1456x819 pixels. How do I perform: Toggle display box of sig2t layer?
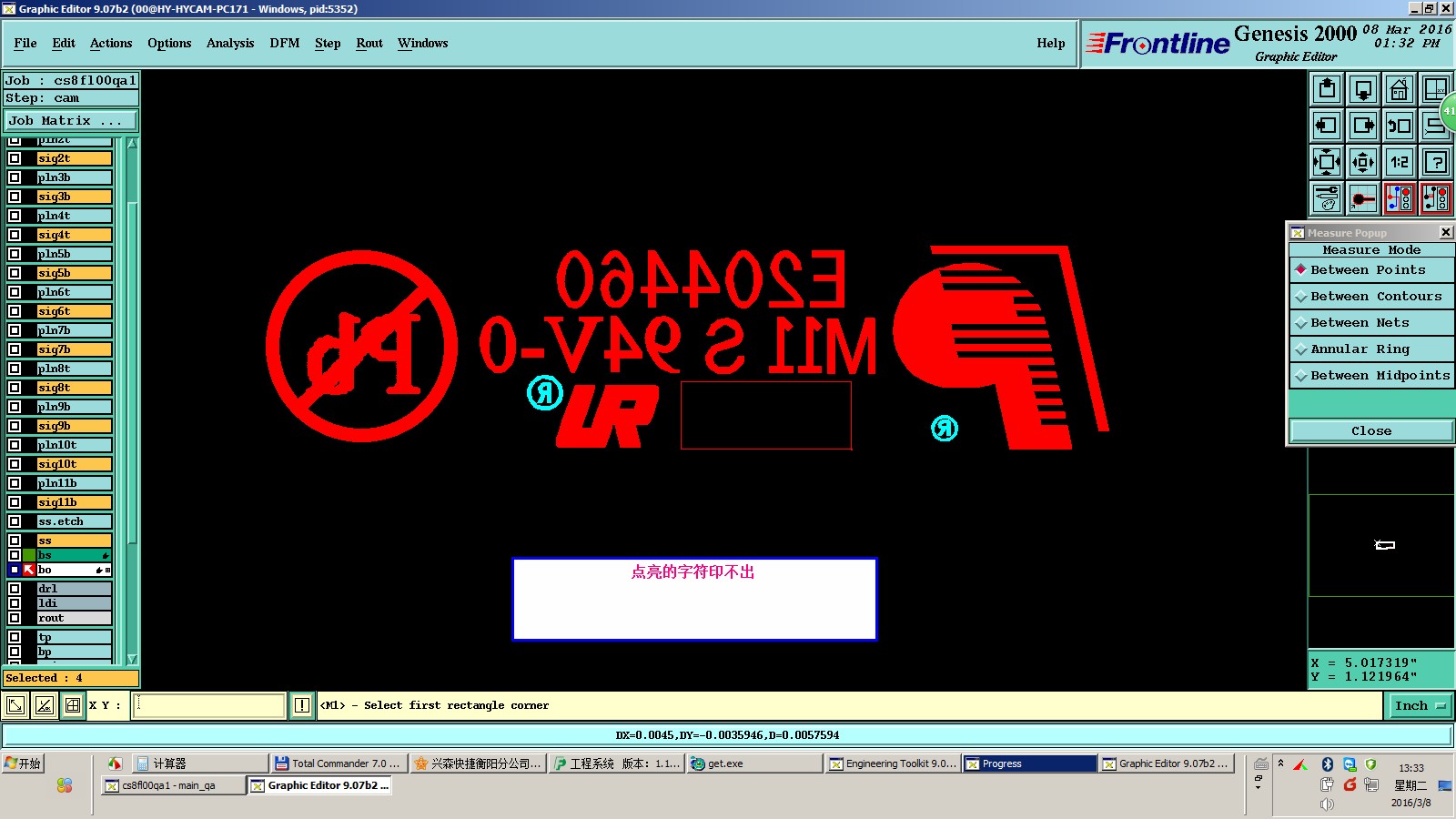tap(15, 158)
